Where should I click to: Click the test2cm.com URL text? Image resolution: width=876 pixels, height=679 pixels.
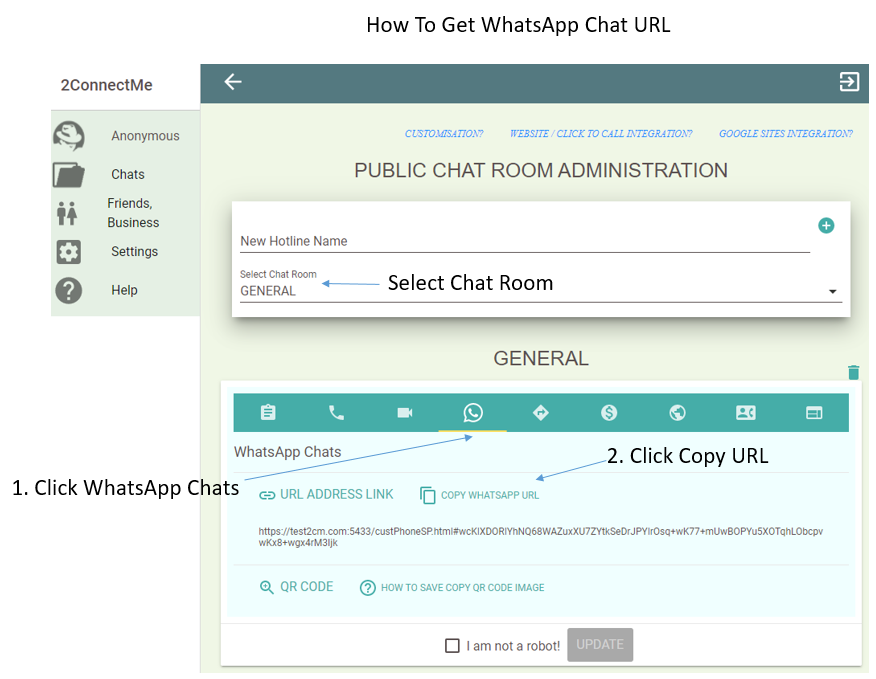point(540,536)
